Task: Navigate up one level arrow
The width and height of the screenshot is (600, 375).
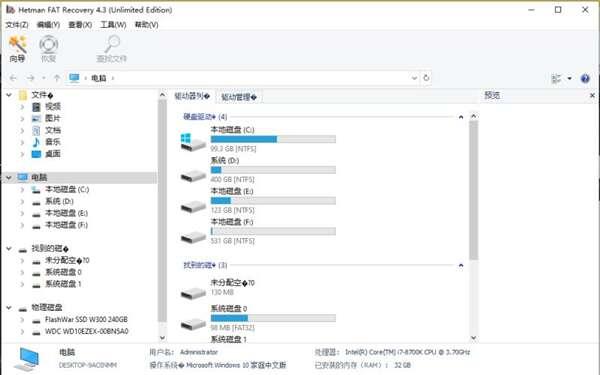Action: point(57,78)
